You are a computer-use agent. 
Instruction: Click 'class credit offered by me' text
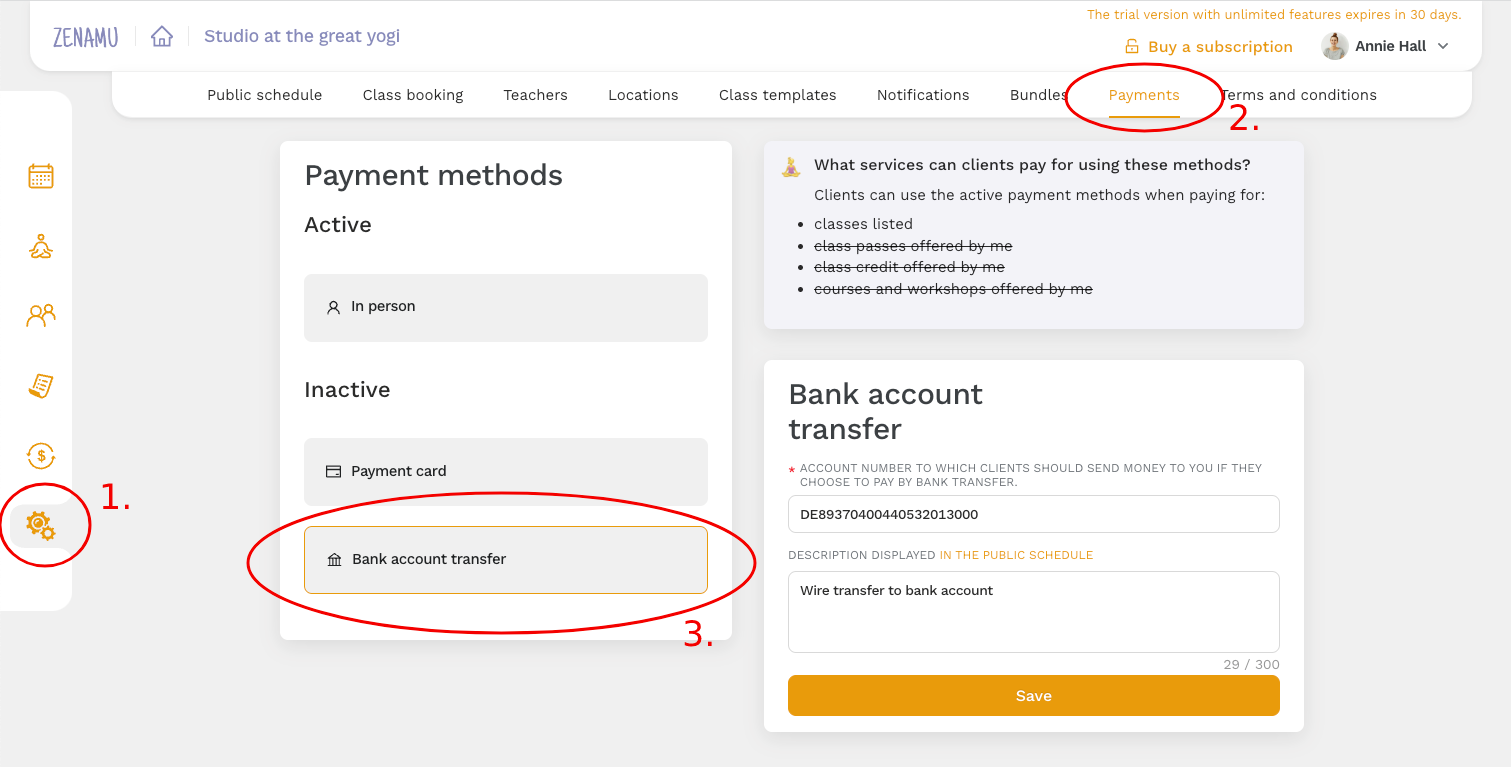pos(909,268)
